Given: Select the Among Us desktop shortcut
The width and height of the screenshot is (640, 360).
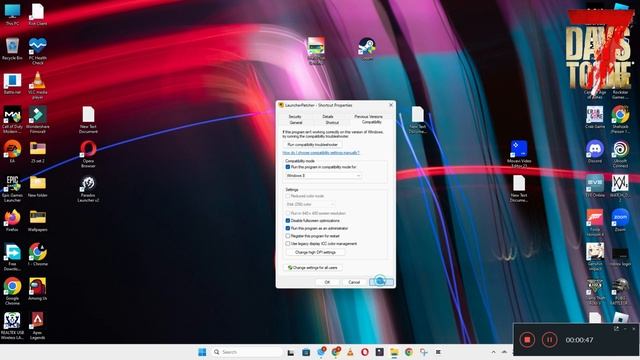Looking at the screenshot, I should point(38,289).
